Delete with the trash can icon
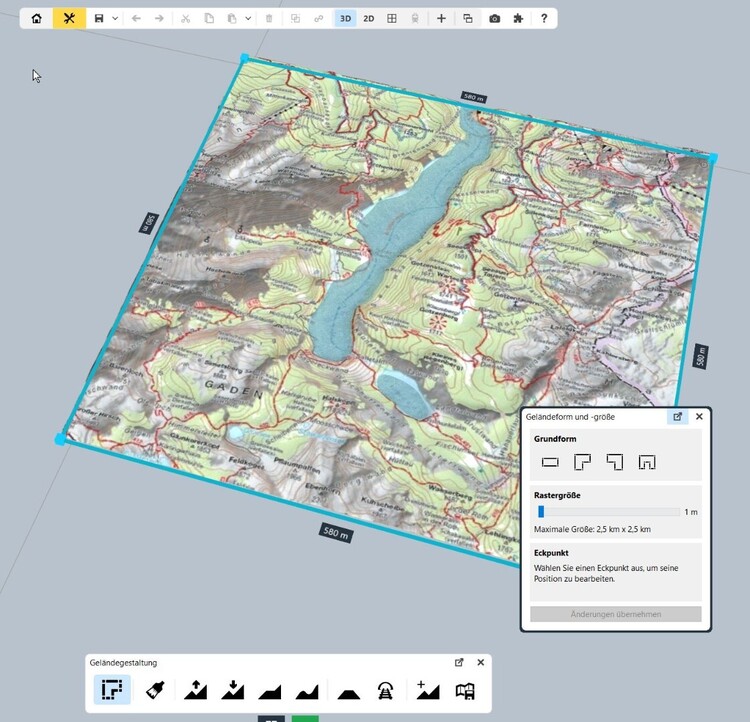Image resolution: width=750 pixels, height=722 pixels. (x=269, y=19)
